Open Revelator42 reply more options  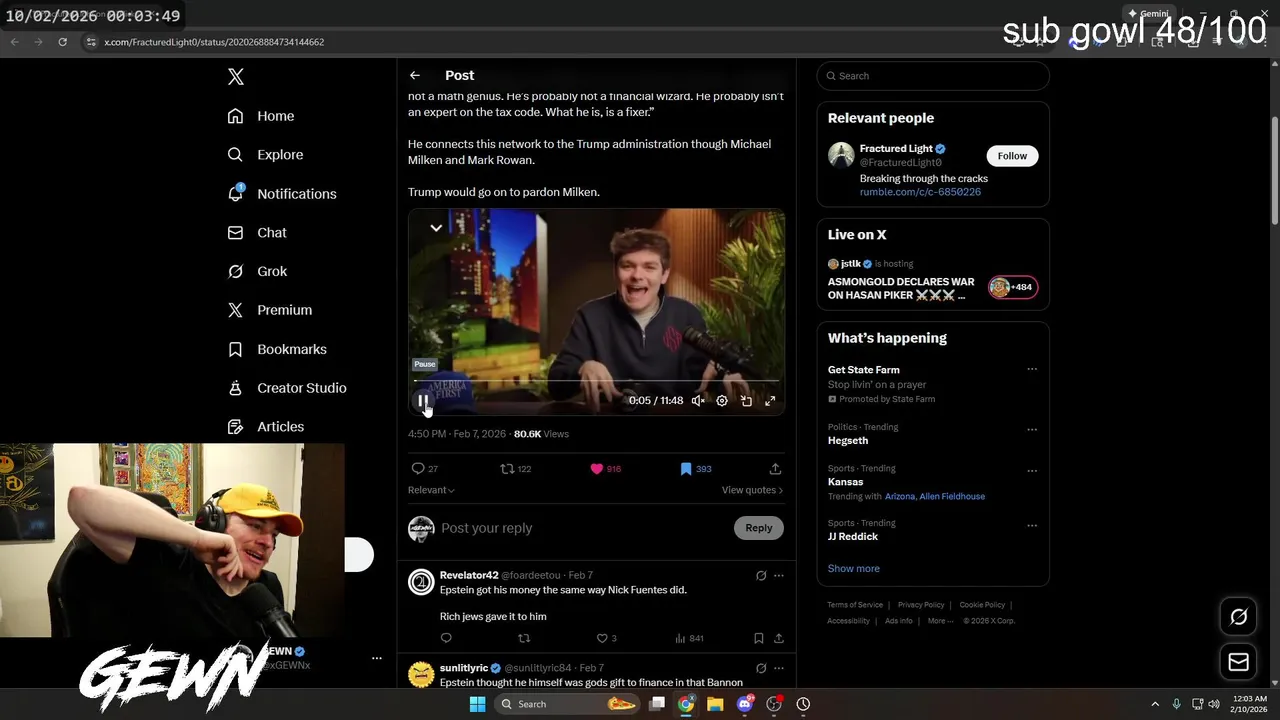[x=779, y=576]
